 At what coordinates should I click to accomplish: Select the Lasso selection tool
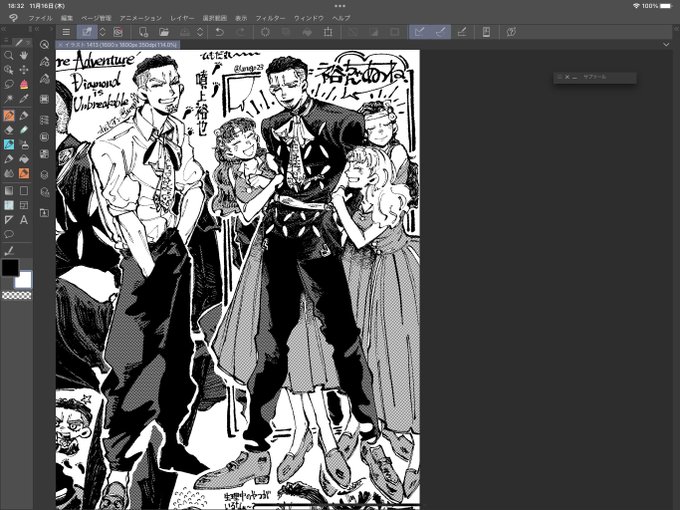click(9, 84)
